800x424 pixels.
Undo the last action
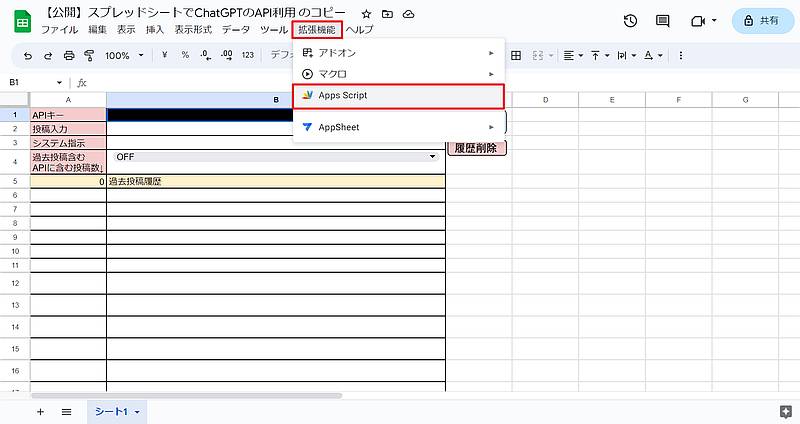(x=28, y=56)
